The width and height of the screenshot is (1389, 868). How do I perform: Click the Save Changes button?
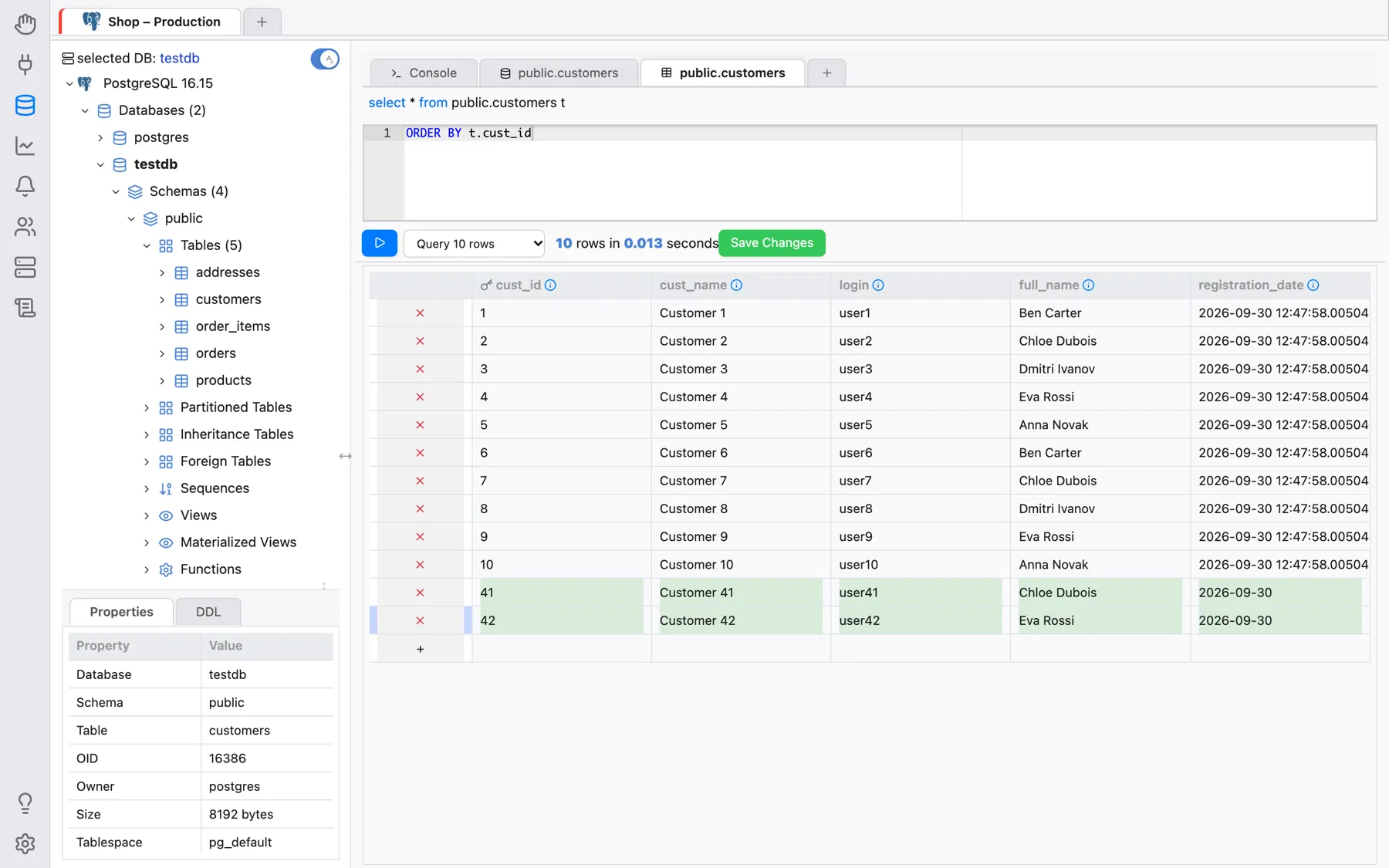[x=772, y=243]
